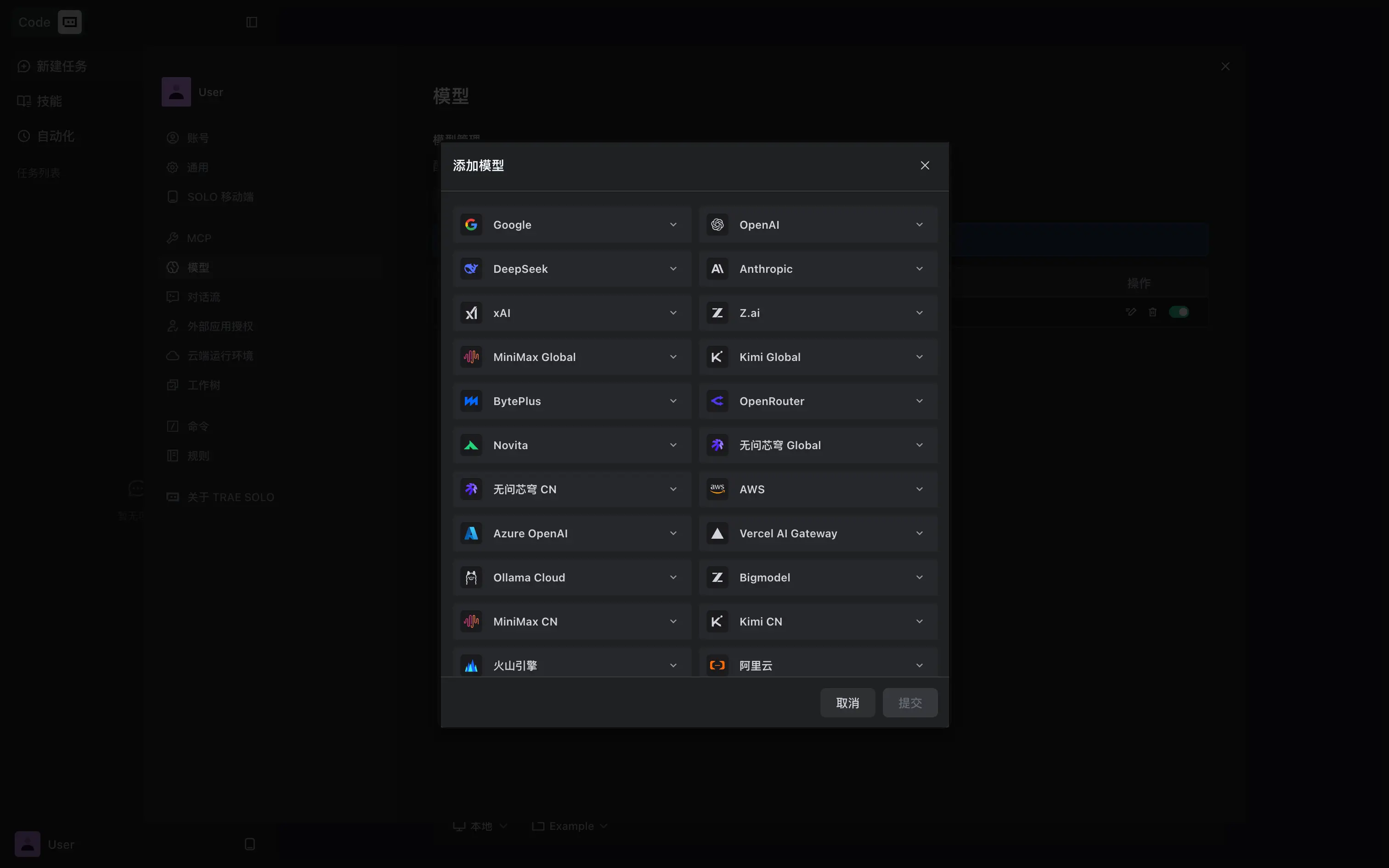This screenshot has width=1389, height=868.
Task: Open 规则 in the background settings sidebar
Action: [271, 456]
